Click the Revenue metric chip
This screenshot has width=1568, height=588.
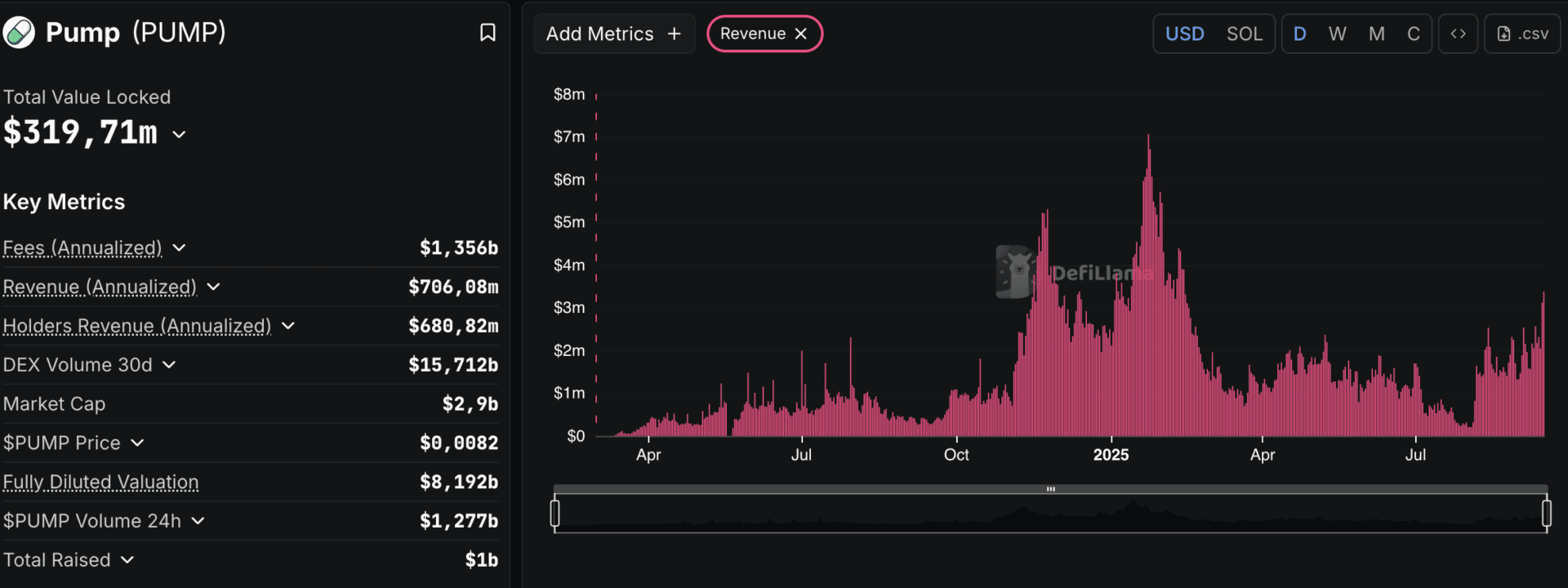(764, 33)
